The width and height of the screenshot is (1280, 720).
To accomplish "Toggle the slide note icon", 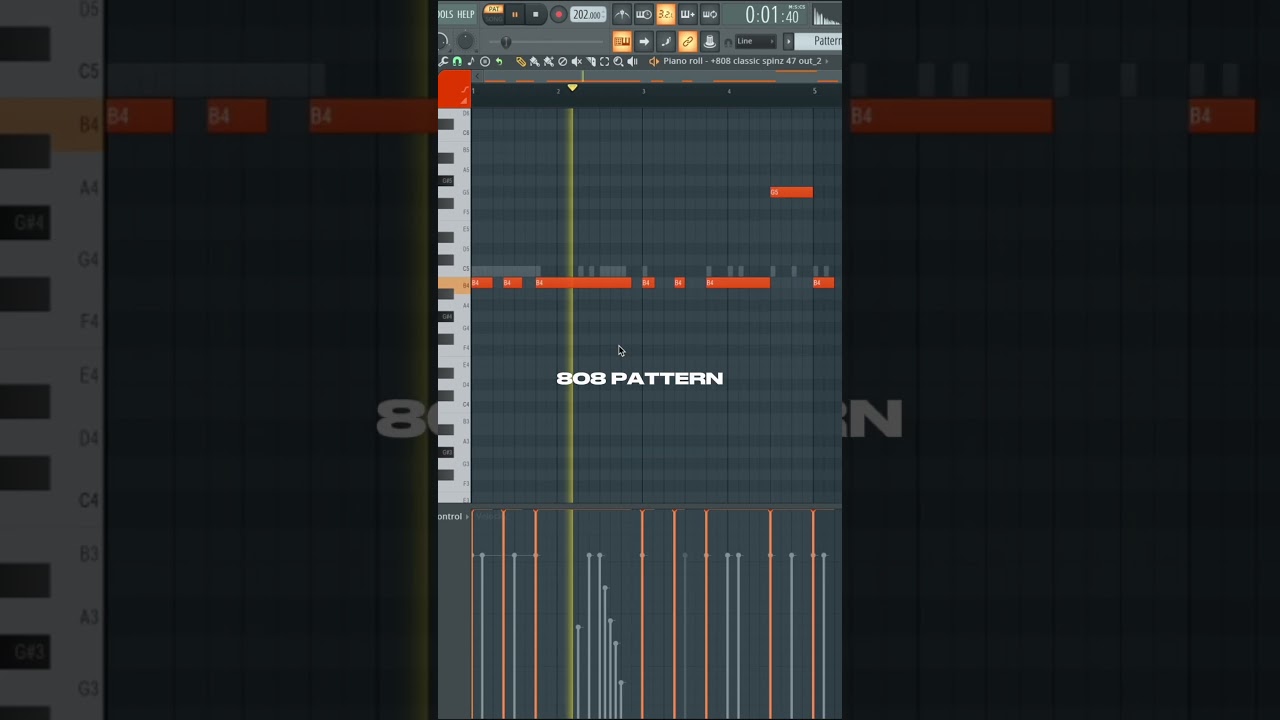I will point(466,89).
